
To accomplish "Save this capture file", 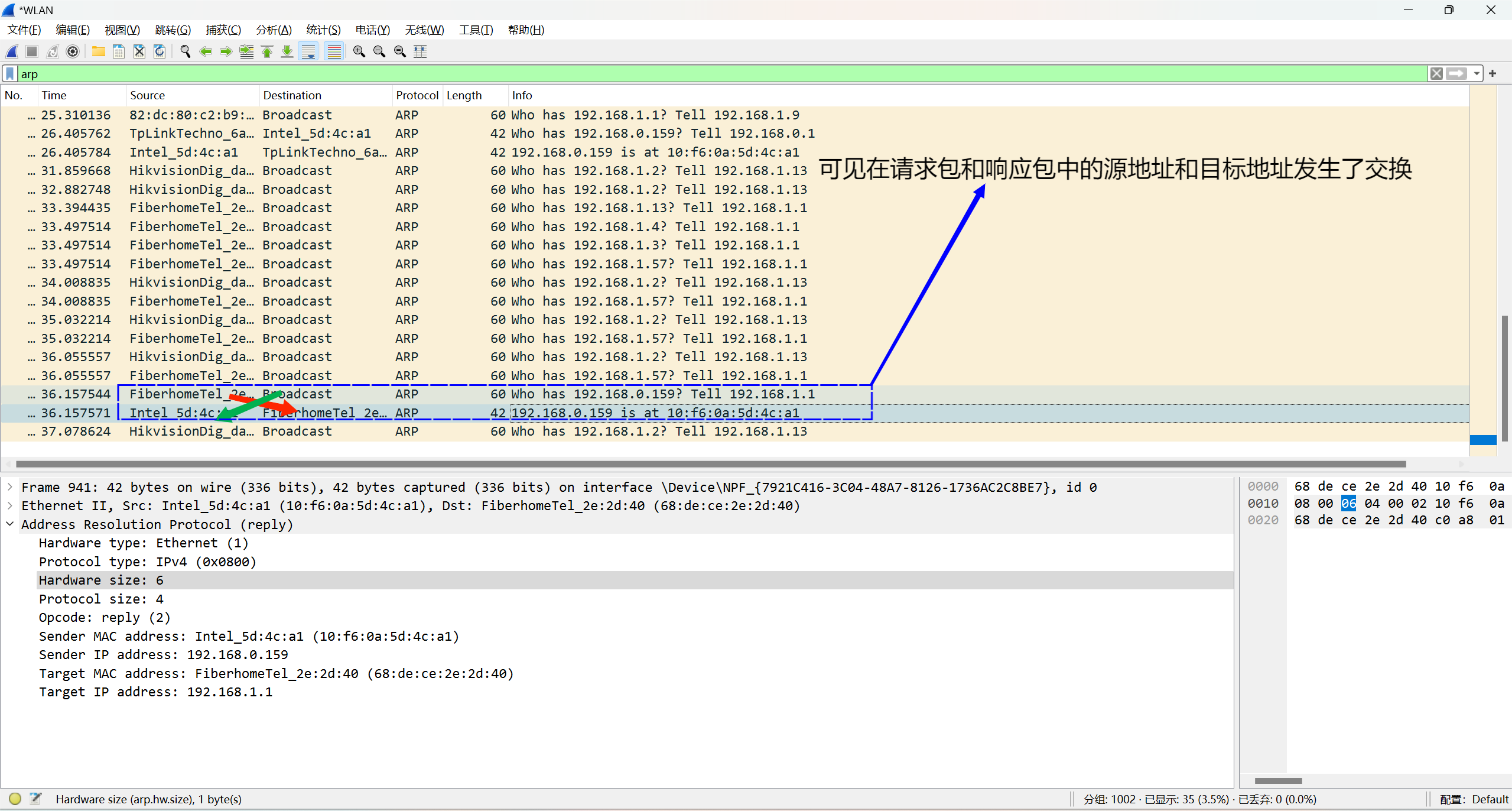I will click(119, 52).
